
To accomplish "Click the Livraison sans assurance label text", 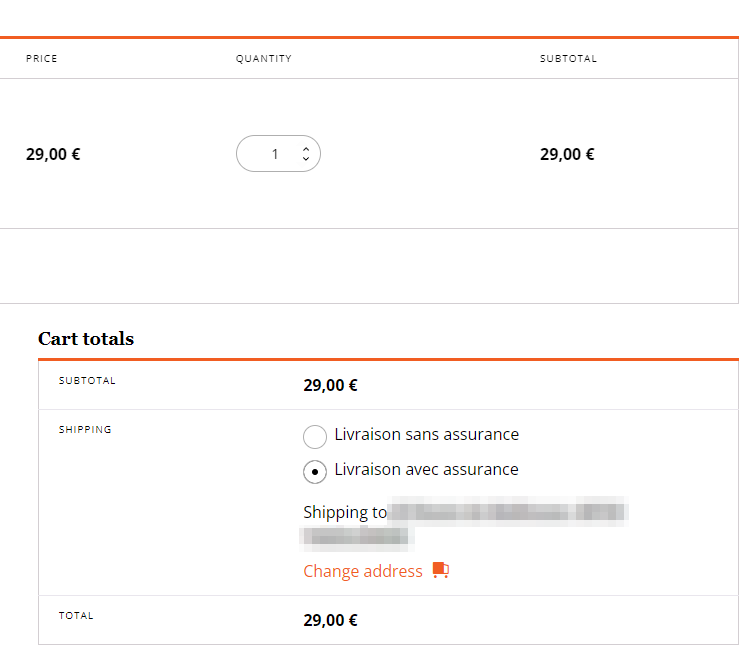I will coord(426,434).
